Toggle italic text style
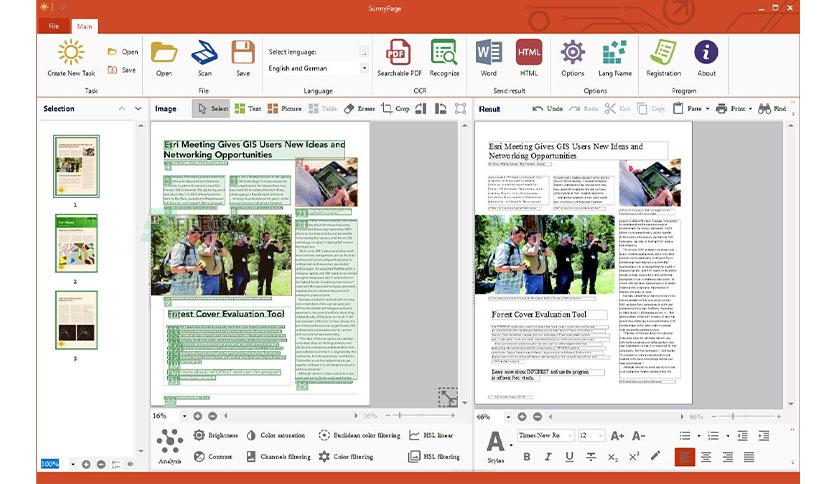The width and height of the screenshot is (836, 484). [x=548, y=457]
